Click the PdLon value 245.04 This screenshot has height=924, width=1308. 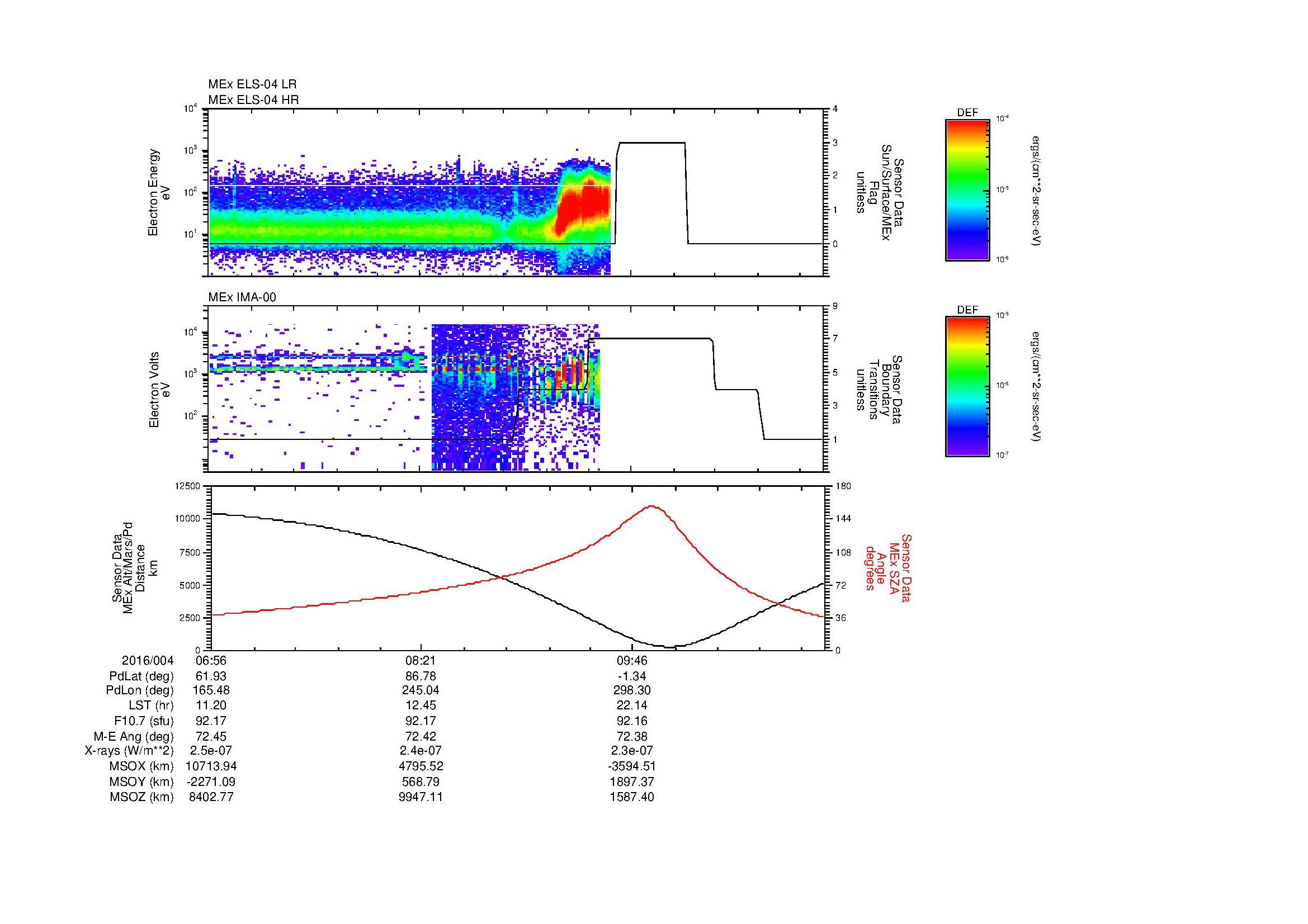point(421,690)
